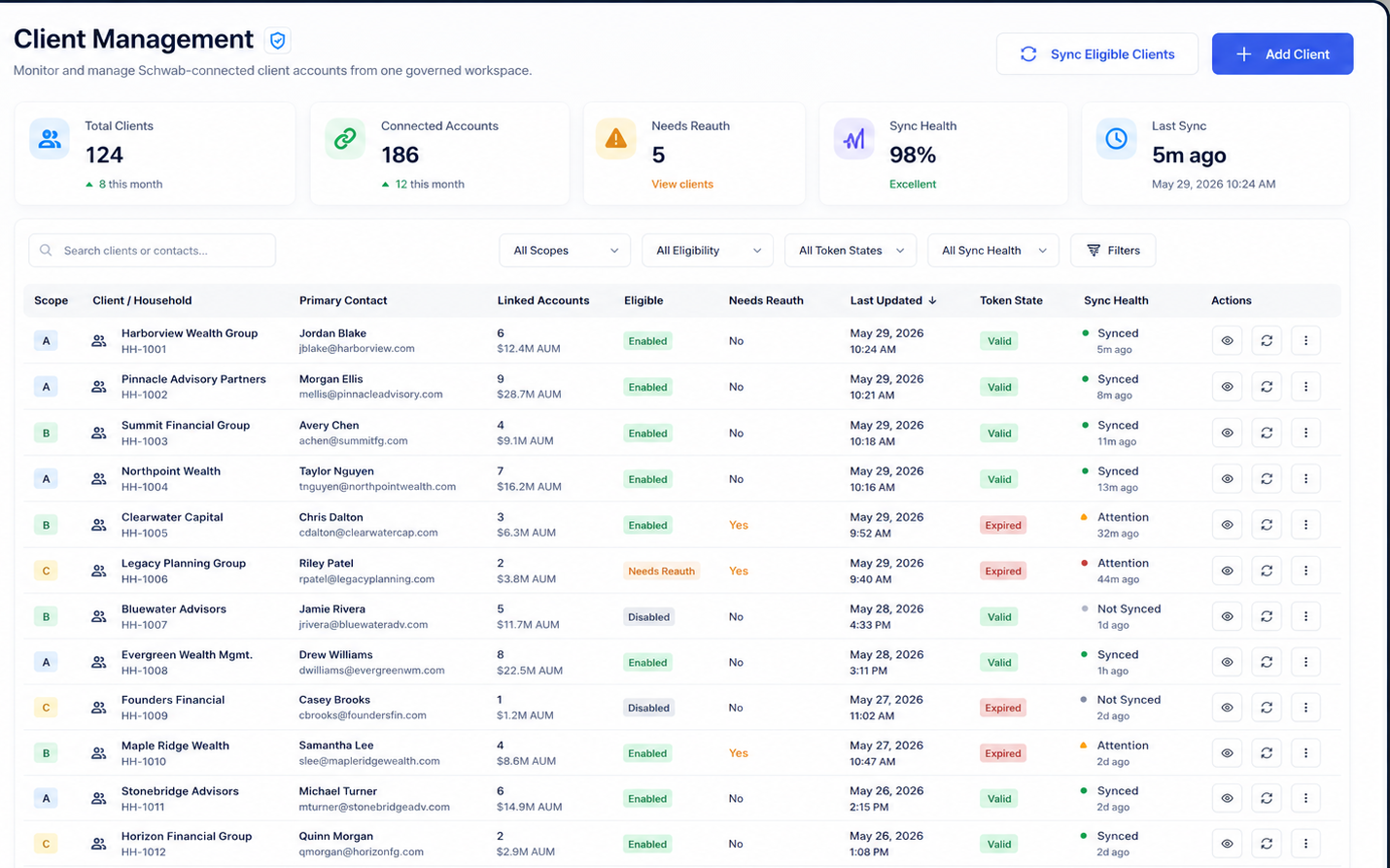Open the Filters button
1390x868 pixels.
pyautogui.click(x=1113, y=251)
